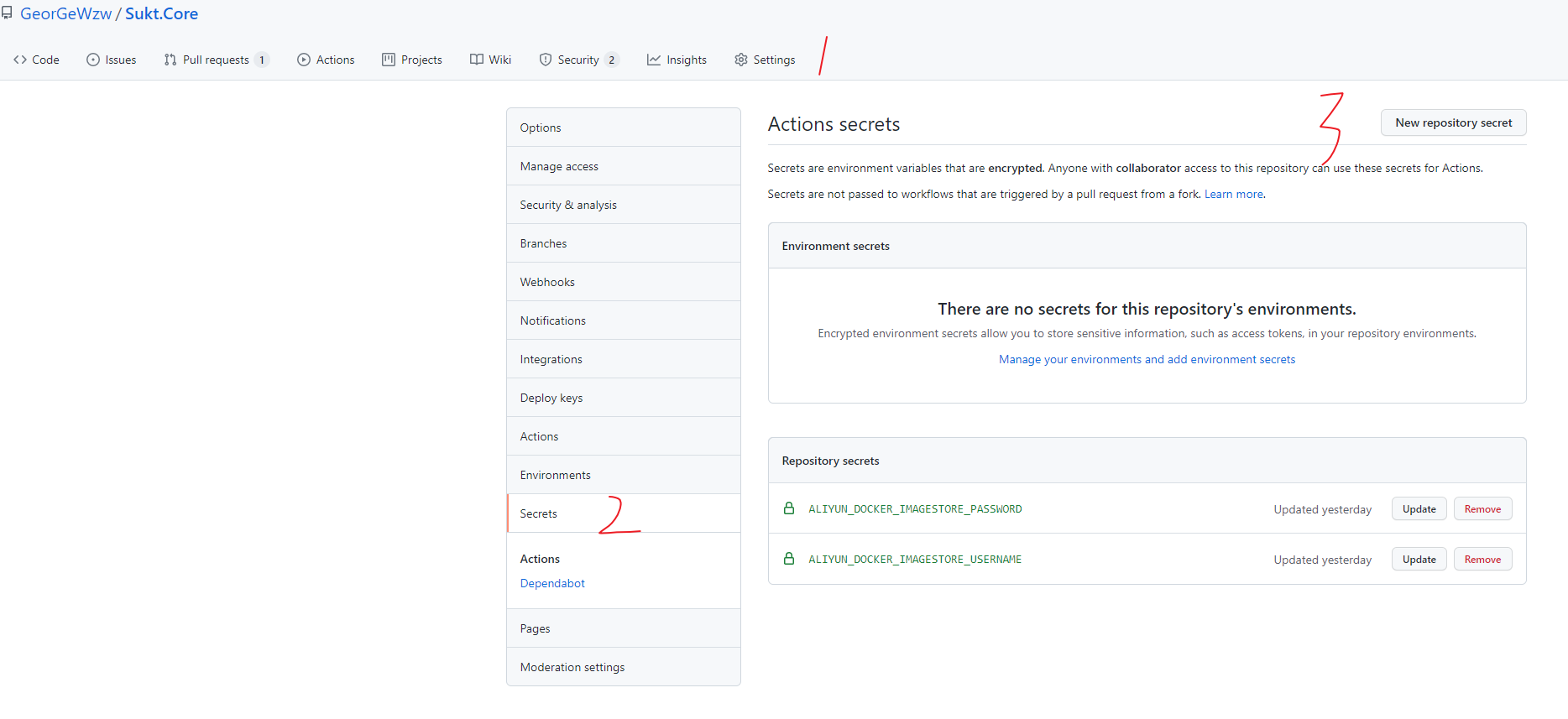Open the Issues tab
1568x719 pixels.
[x=112, y=60]
